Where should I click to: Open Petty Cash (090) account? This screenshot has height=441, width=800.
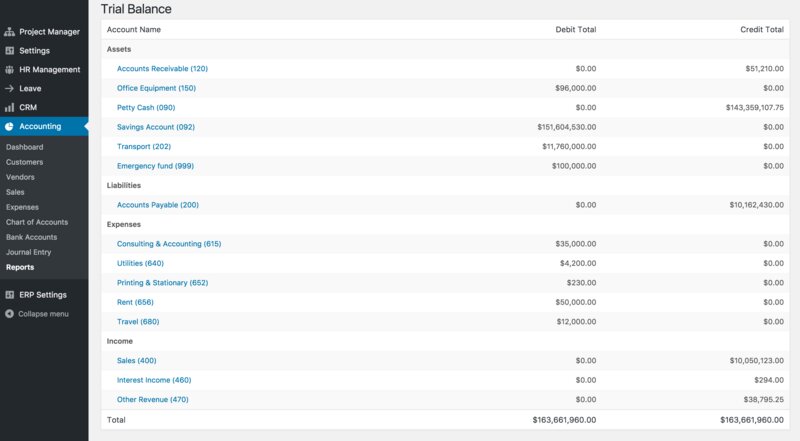pyautogui.click(x=146, y=108)
